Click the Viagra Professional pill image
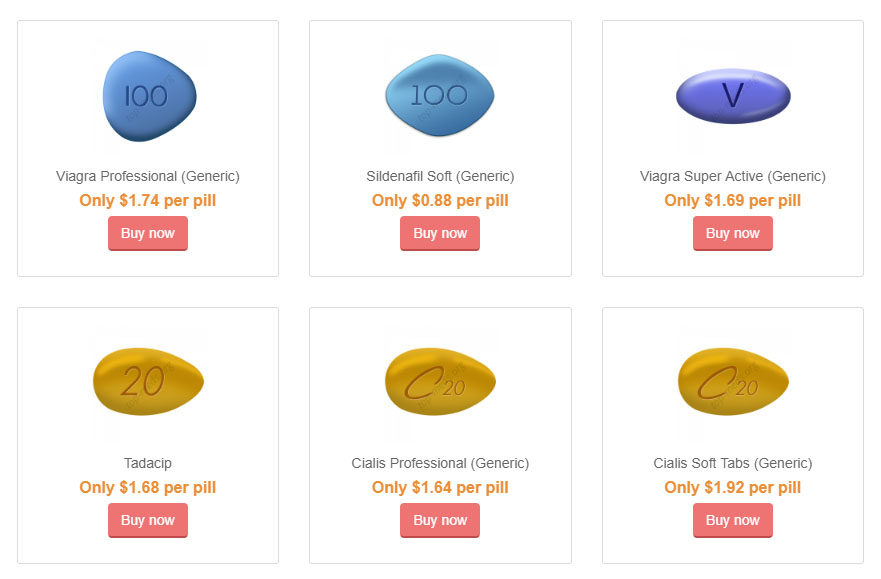The image size is (881, 579). click(149, 96)
